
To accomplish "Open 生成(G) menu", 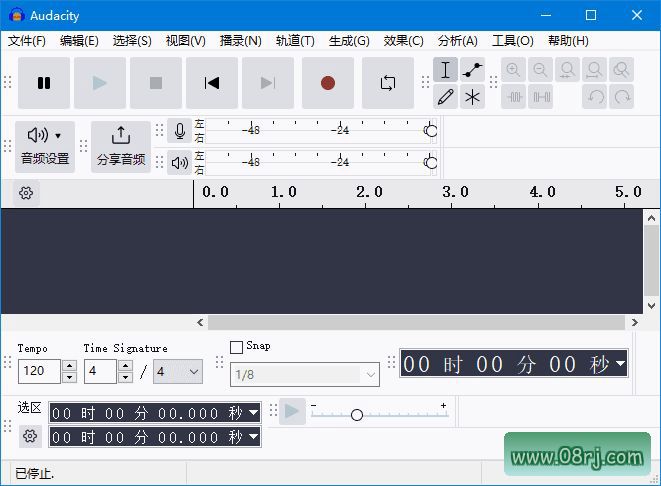I will 349,41.
